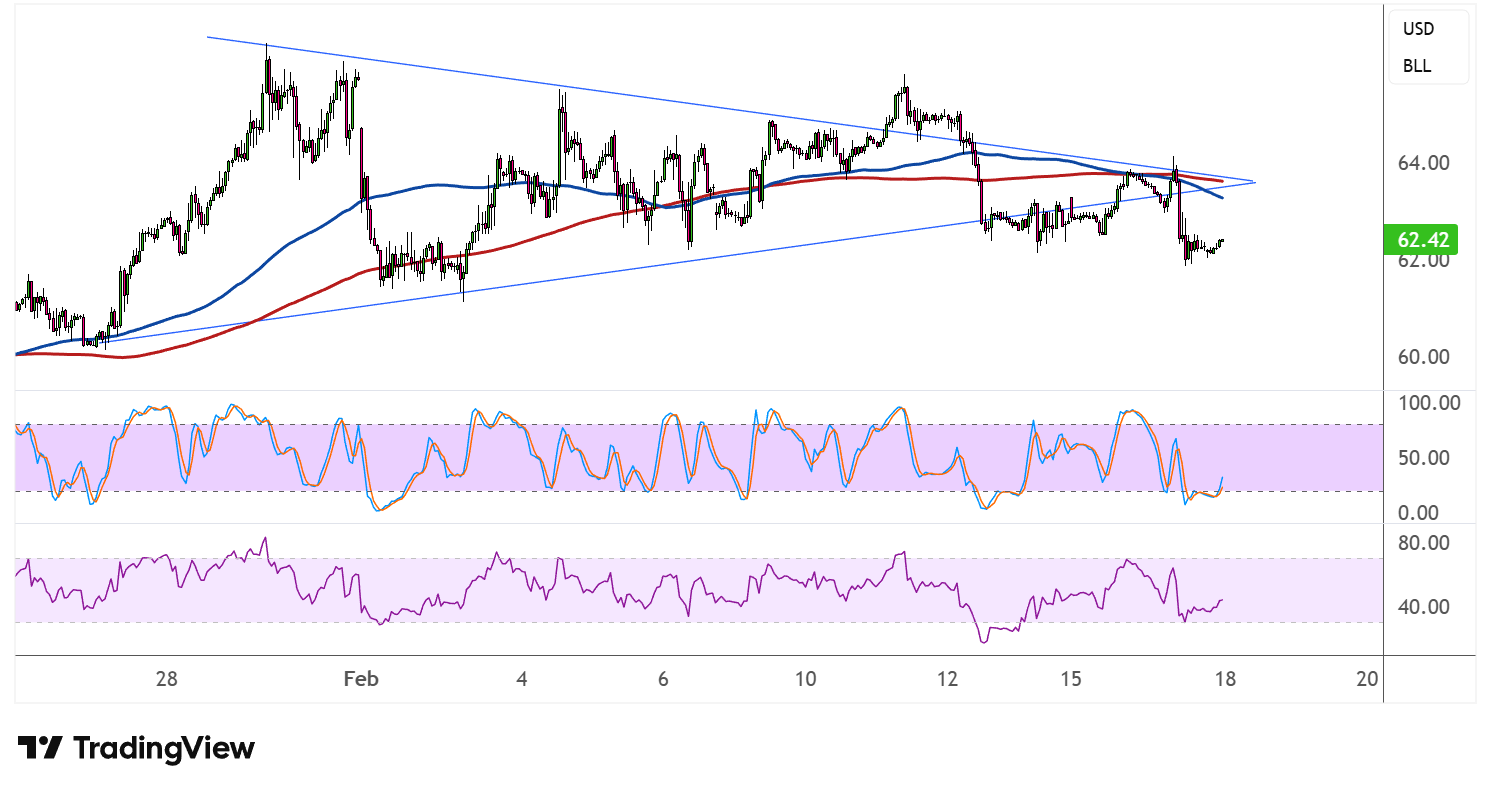Click the 18 date marker on time axis

[x=1225, y=679]
